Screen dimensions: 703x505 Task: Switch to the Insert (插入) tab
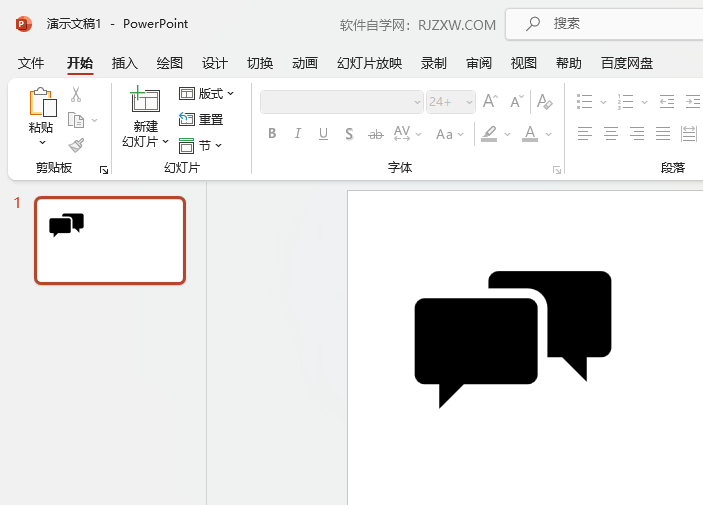(x=125, y=63)
